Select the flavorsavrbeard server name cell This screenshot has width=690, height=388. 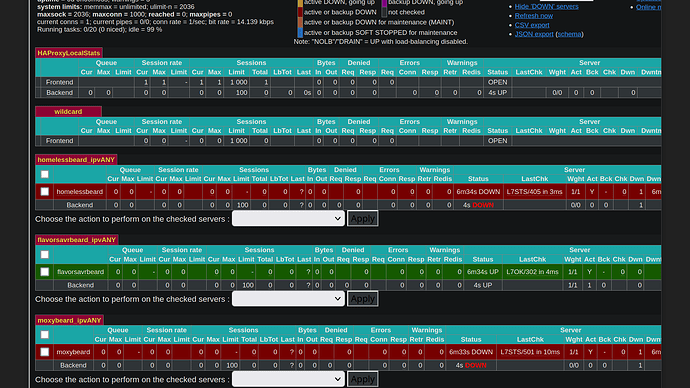click(81, 271)
